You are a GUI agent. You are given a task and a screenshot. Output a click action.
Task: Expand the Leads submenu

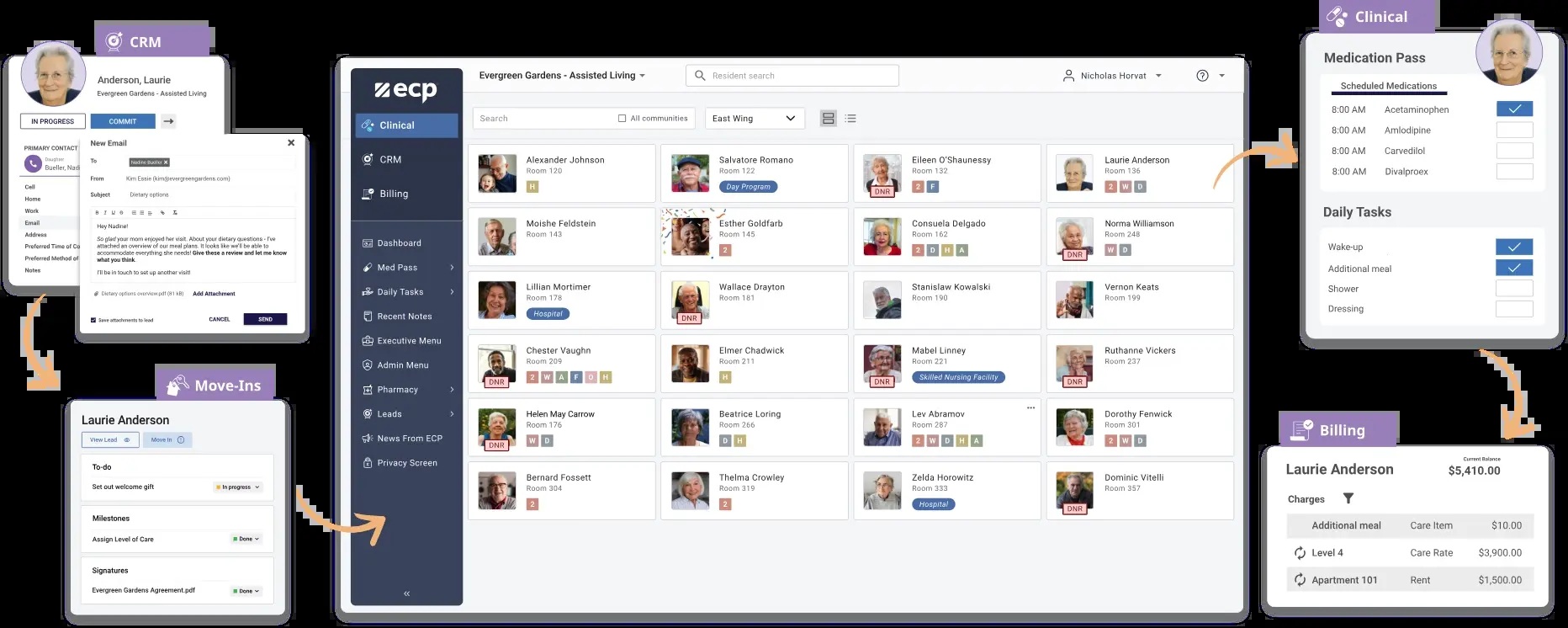click(452, 414)
